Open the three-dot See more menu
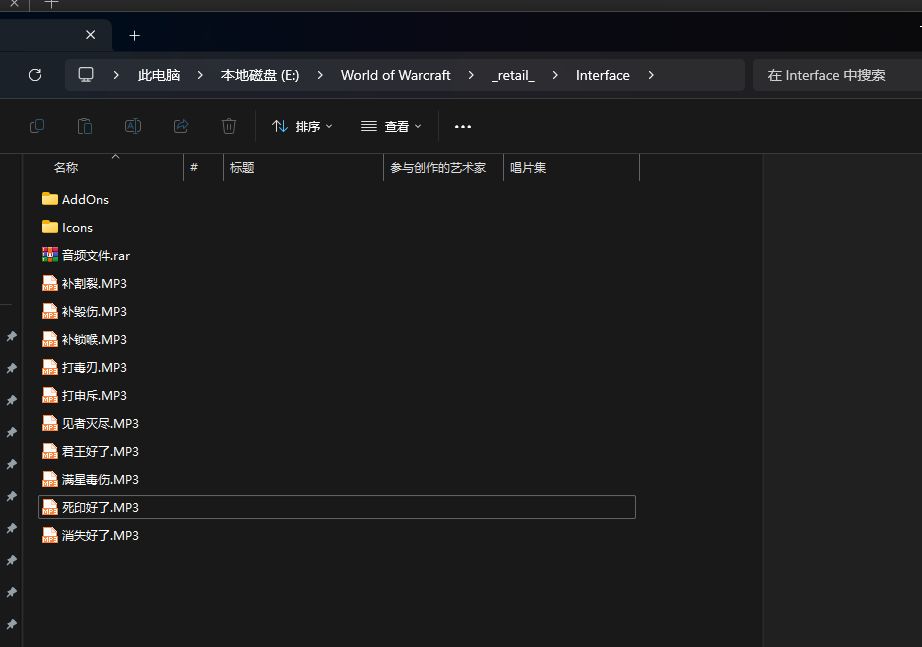The height and width of the screenshot is (647, 922). tap(462, 126)
